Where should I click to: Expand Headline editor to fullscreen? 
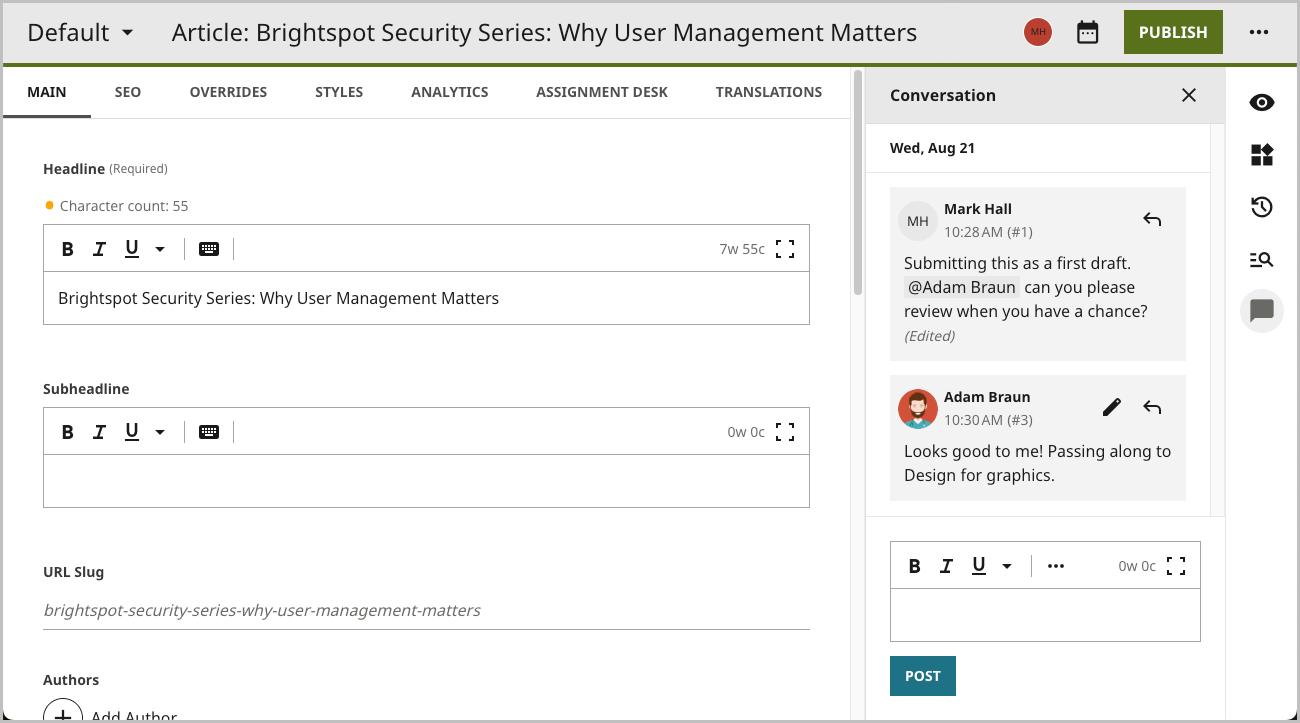[785, 249]
